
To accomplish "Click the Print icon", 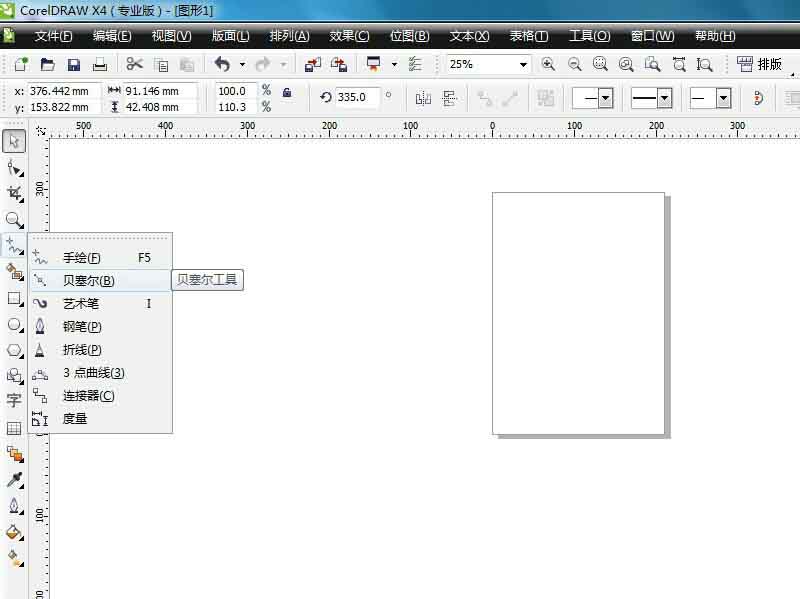I will point(100,64).
